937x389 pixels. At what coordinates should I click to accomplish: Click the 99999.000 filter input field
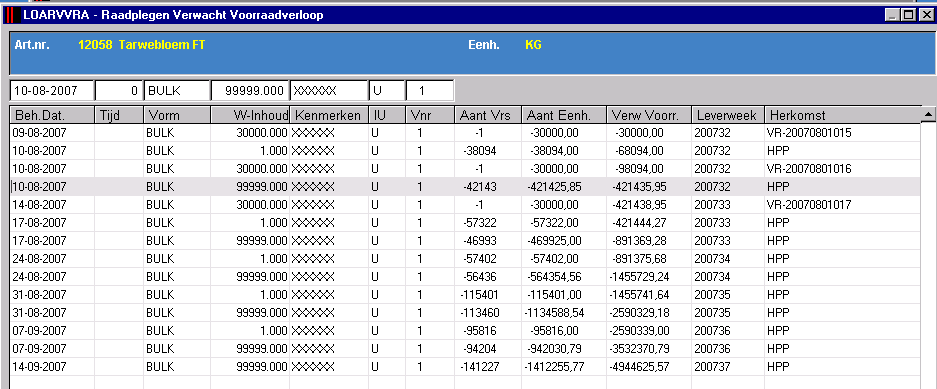[x=250, y=91]
